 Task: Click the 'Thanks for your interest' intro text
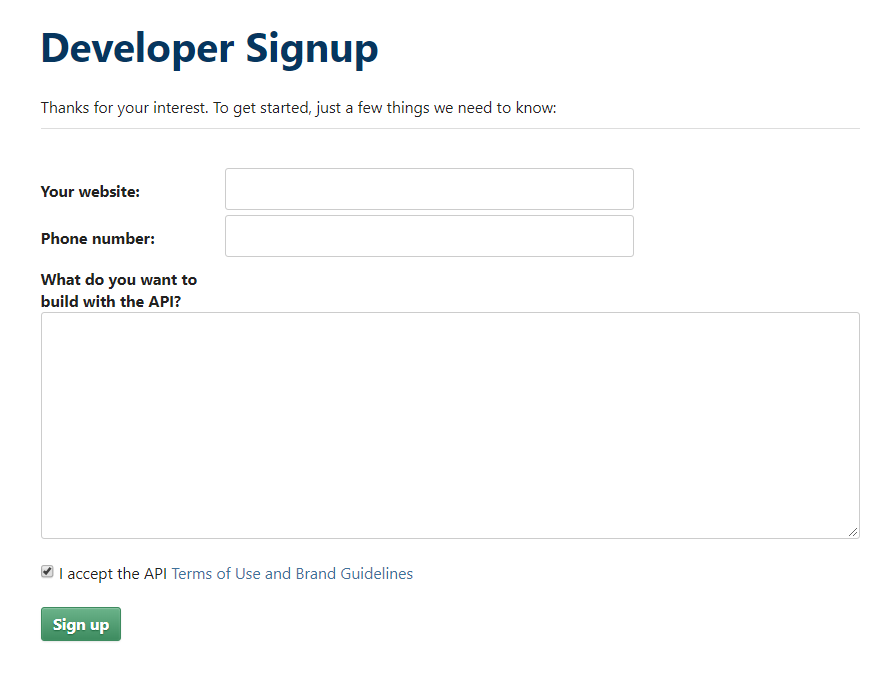pyautogui.click(x=125, y=108)
